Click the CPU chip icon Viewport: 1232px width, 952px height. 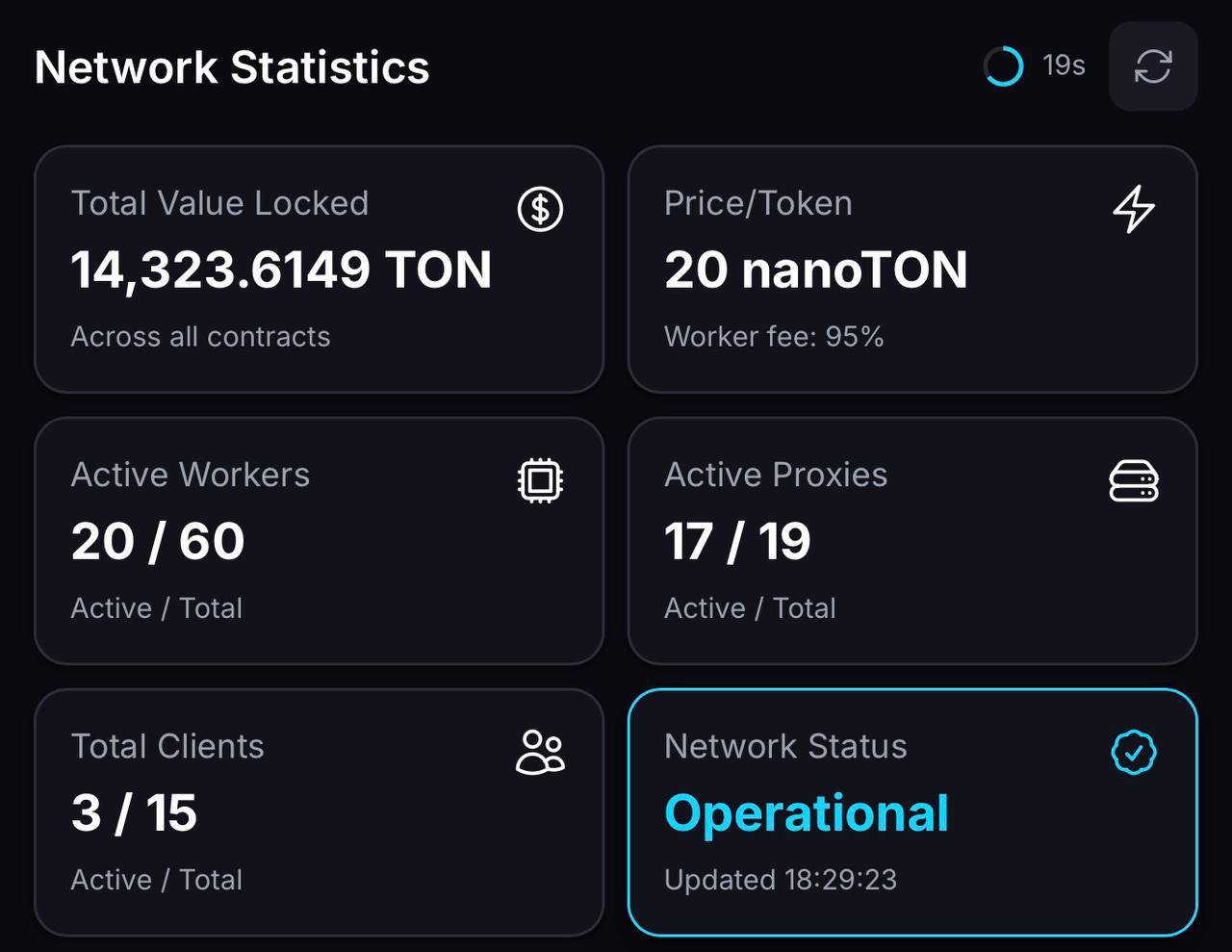coord(540,480)
